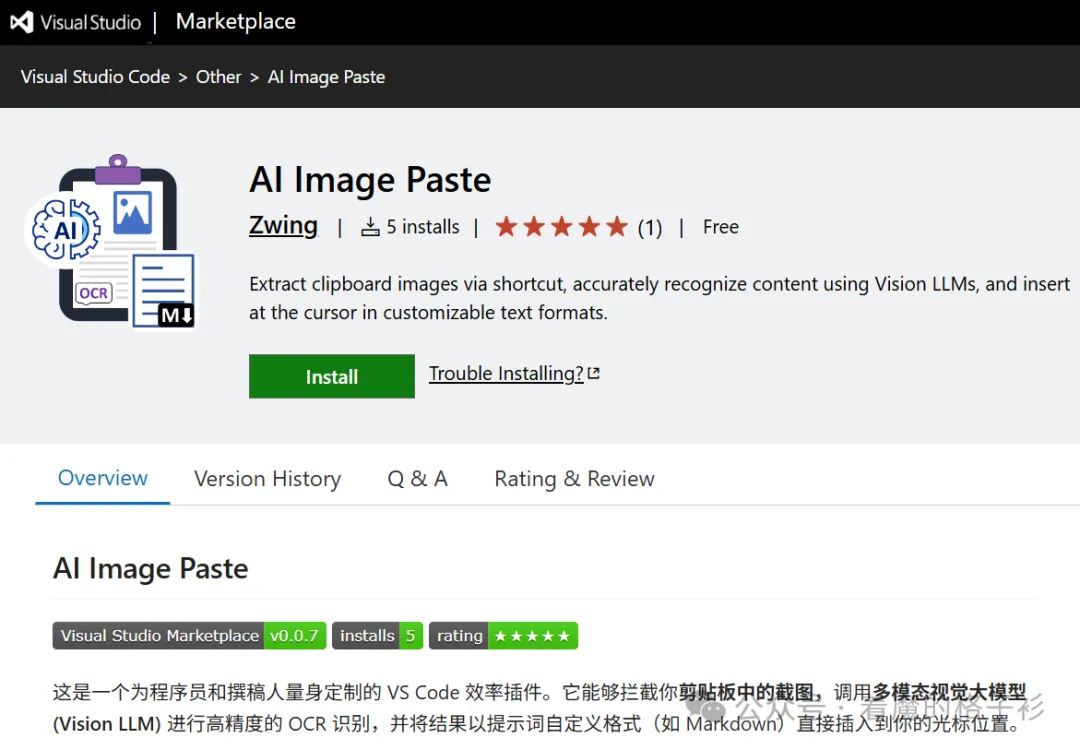This screenshot has width=1080, height=750.
Task: Go to Visual Studio Code breadcrumb
Action: 95,76
